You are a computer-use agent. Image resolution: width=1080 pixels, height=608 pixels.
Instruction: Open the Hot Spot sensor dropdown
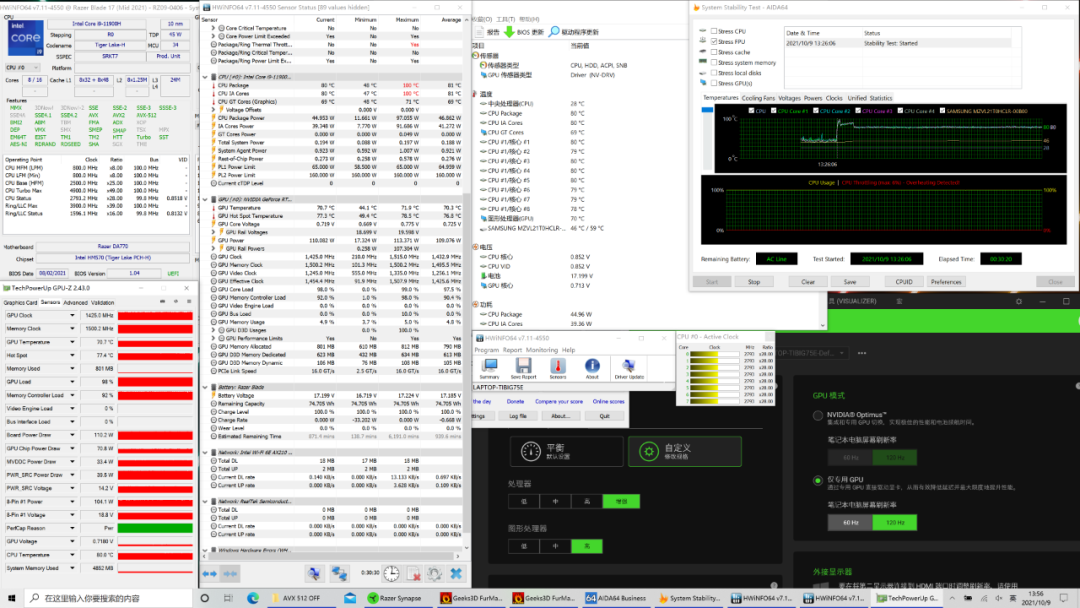[x=72, y=355]
